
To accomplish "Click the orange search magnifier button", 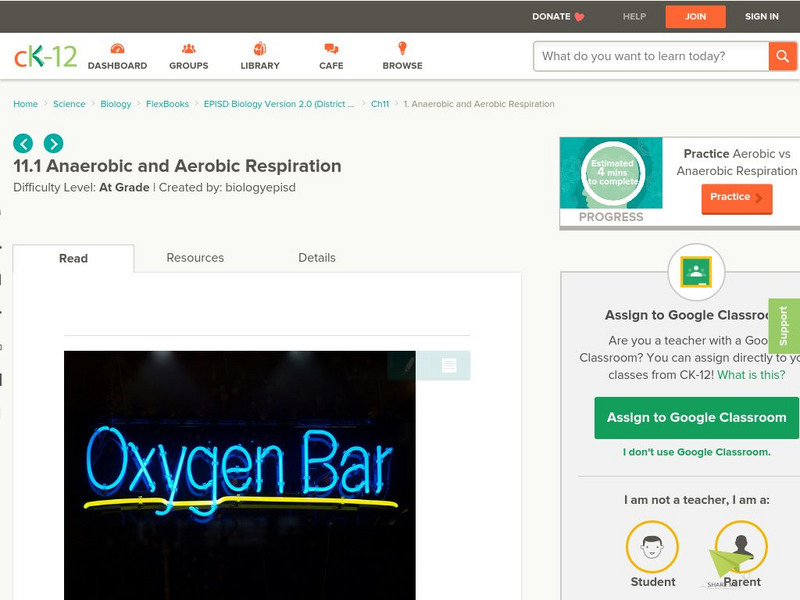I will click(782, 56).
